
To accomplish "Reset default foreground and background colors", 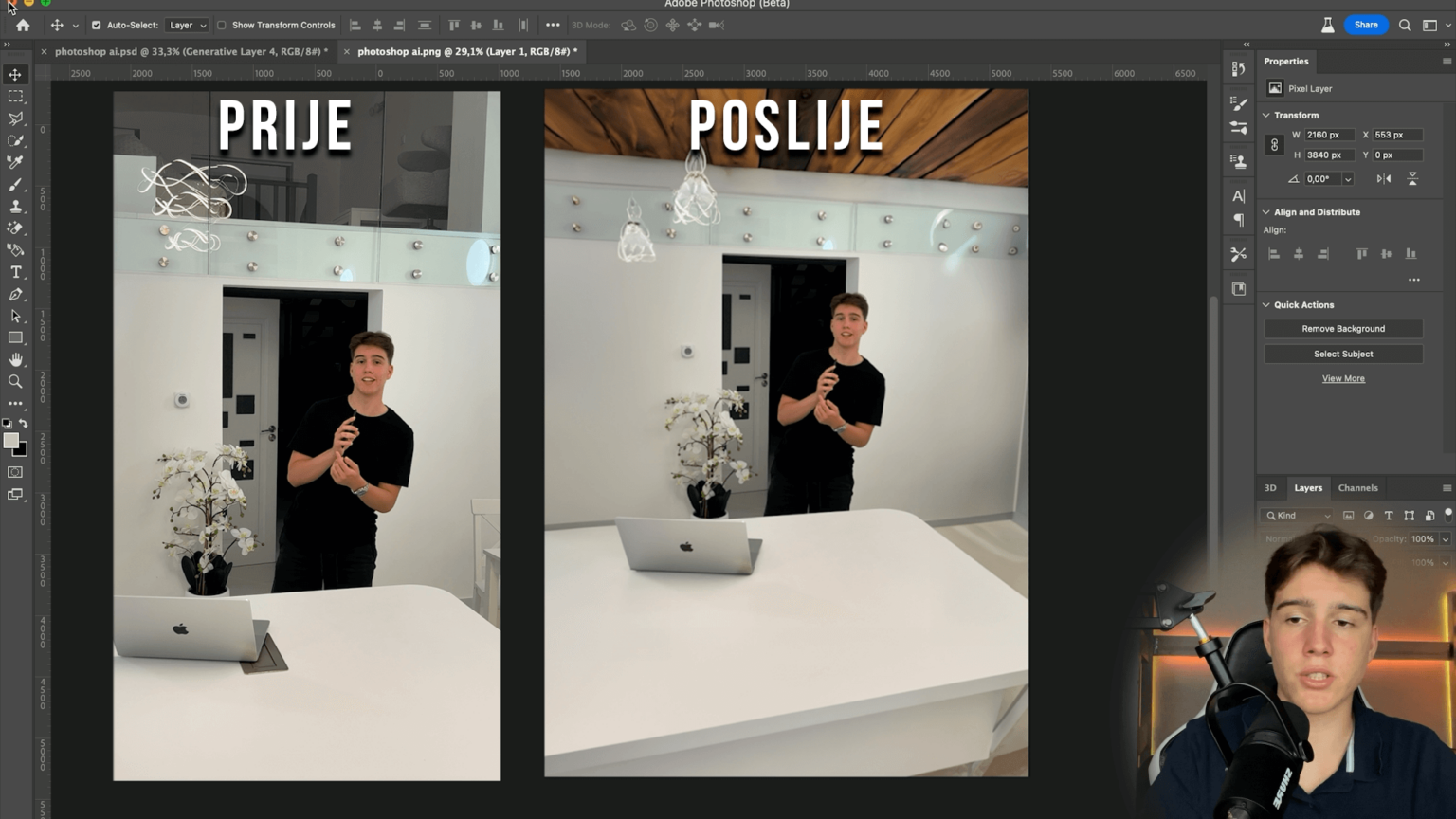I will [7, 424].
